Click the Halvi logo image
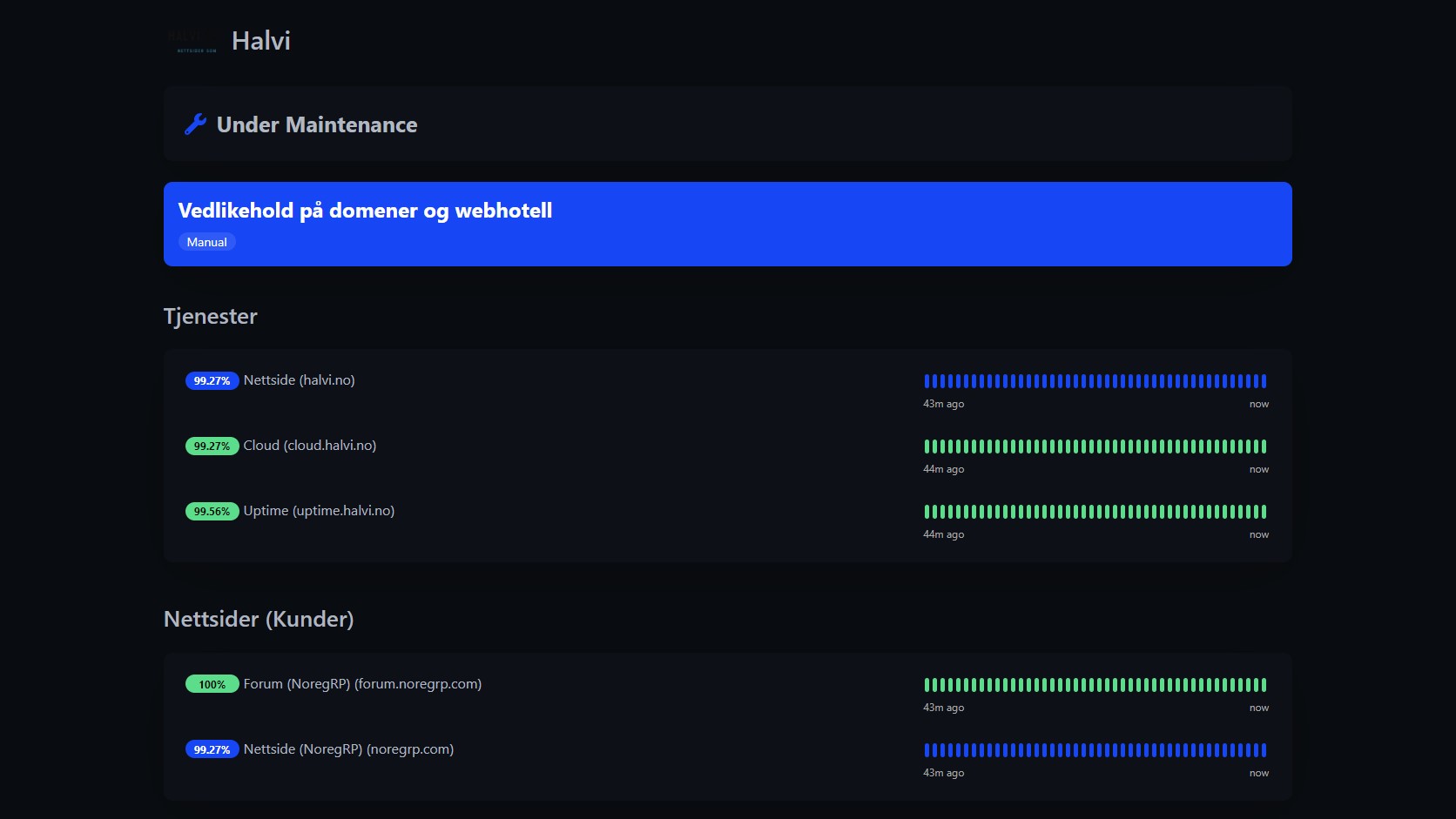 (x=193, y=41)
